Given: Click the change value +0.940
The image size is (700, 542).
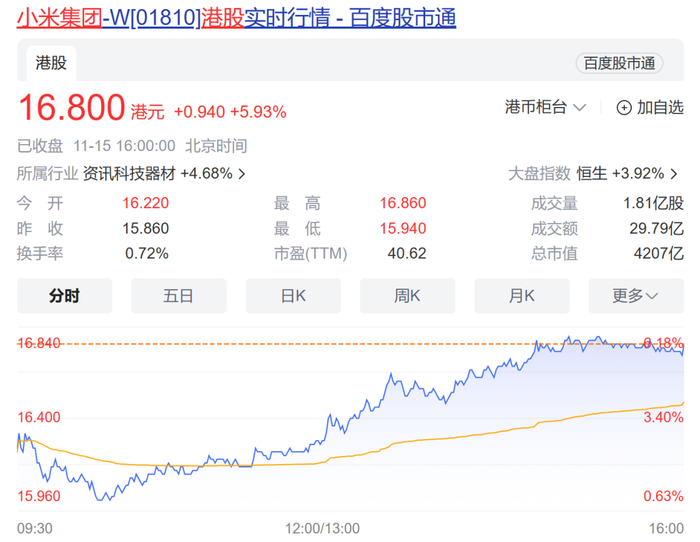Looking at the screenshot, I should 199,112.
